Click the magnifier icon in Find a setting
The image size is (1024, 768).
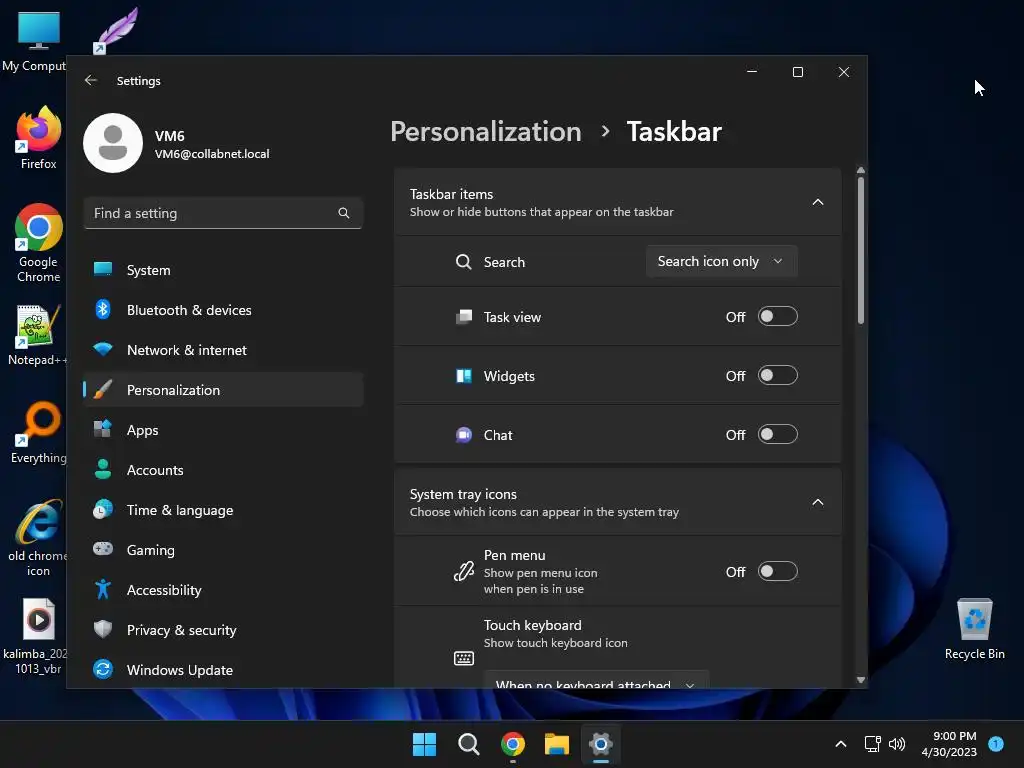(x=344, y=213)
